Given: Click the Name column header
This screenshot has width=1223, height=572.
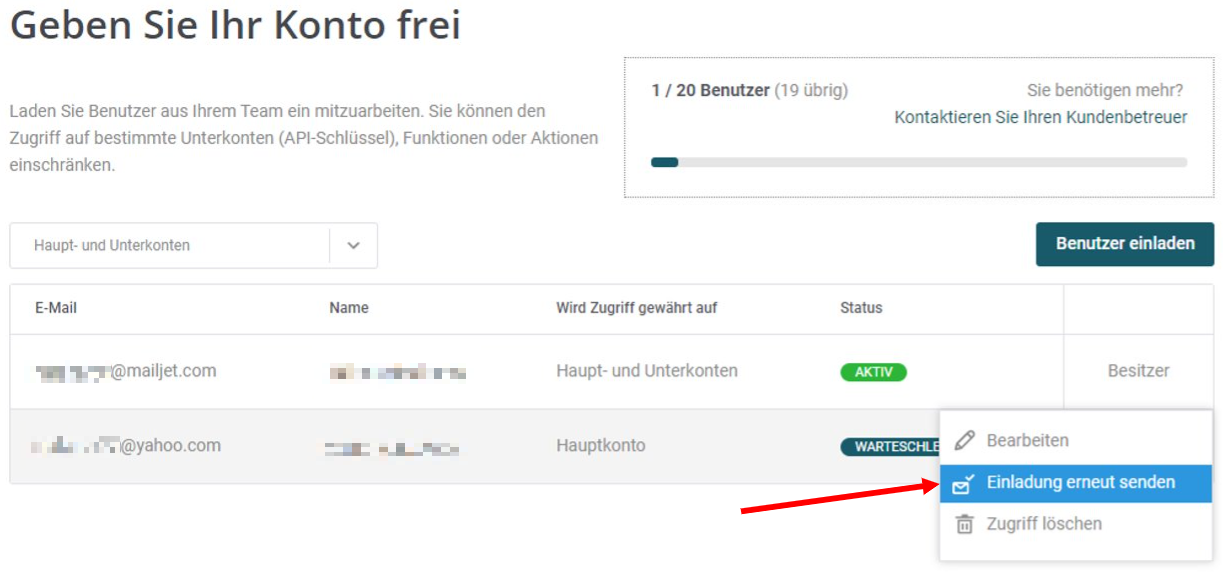Looking at the screenshot, I should 349,308.
